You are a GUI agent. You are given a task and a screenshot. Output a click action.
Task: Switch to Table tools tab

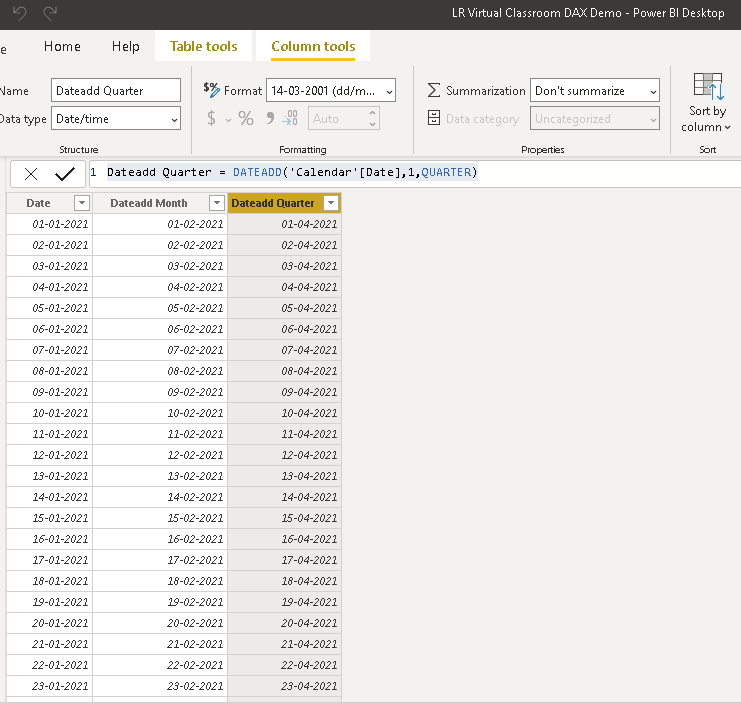pos(204,46)
